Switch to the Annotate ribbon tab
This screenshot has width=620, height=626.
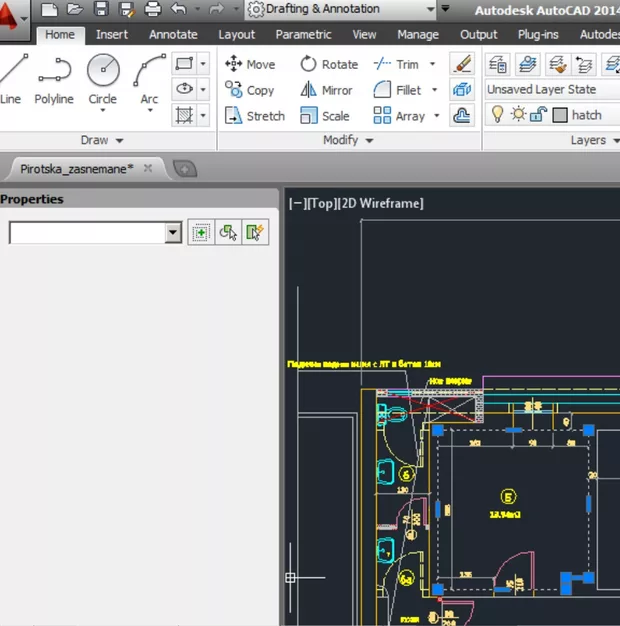pyautogui.click(x=173, y=35)
